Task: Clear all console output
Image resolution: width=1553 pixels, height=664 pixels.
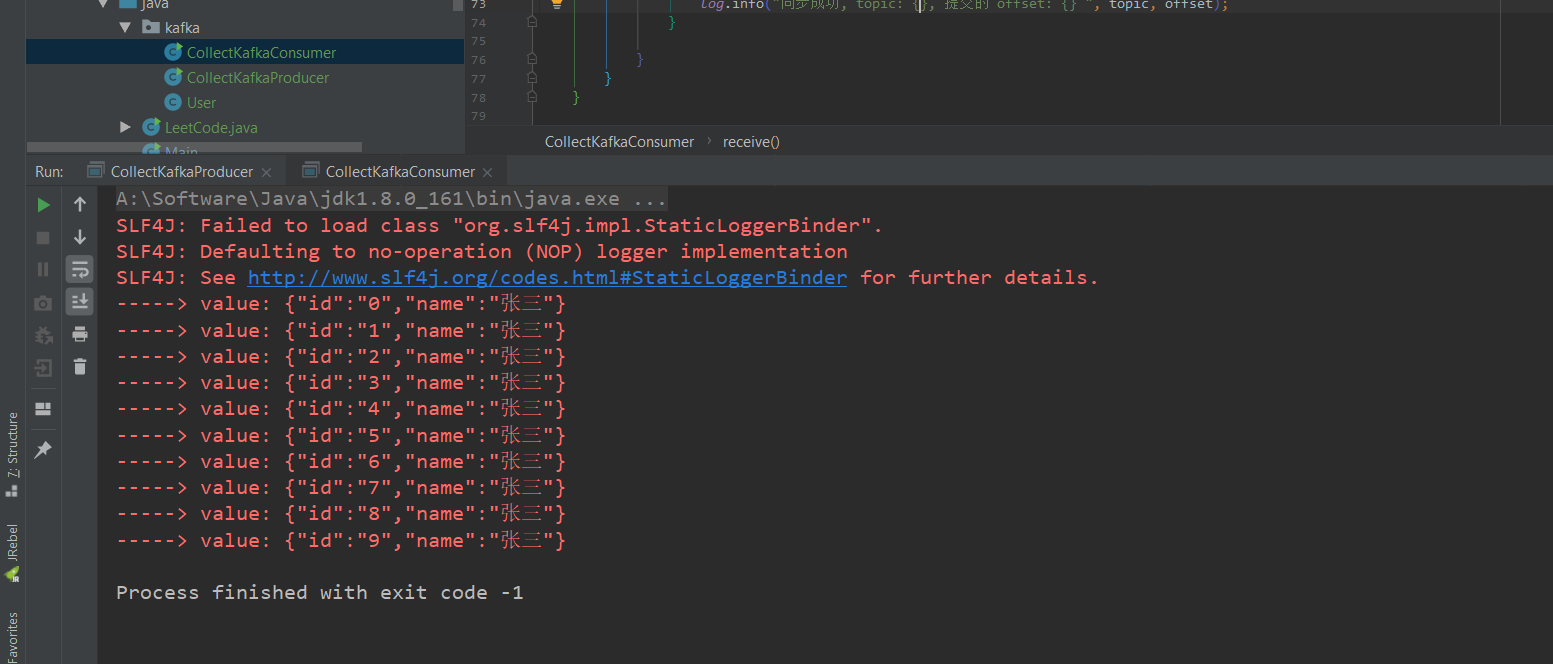Action: [79, 367]
